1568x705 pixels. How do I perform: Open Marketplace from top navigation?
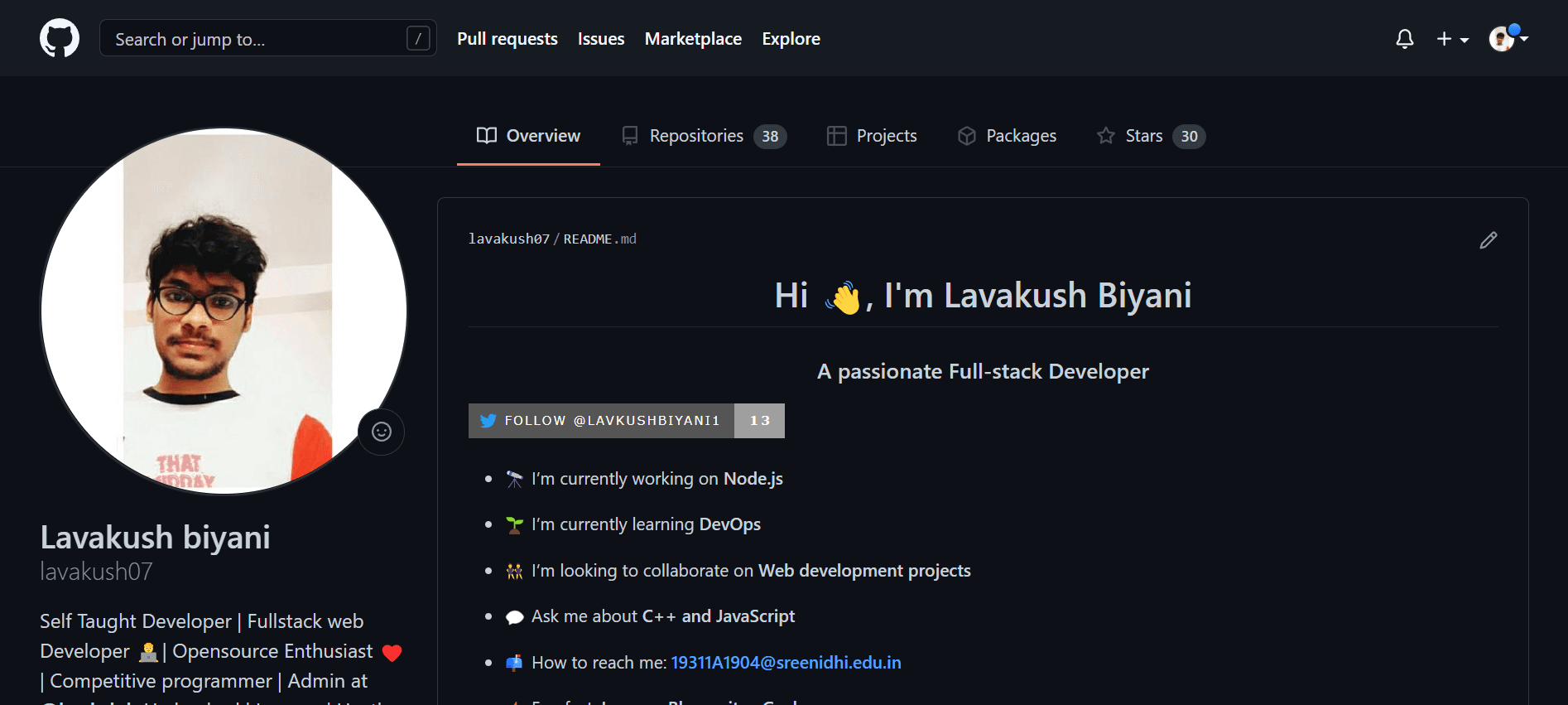coord(693,39)
